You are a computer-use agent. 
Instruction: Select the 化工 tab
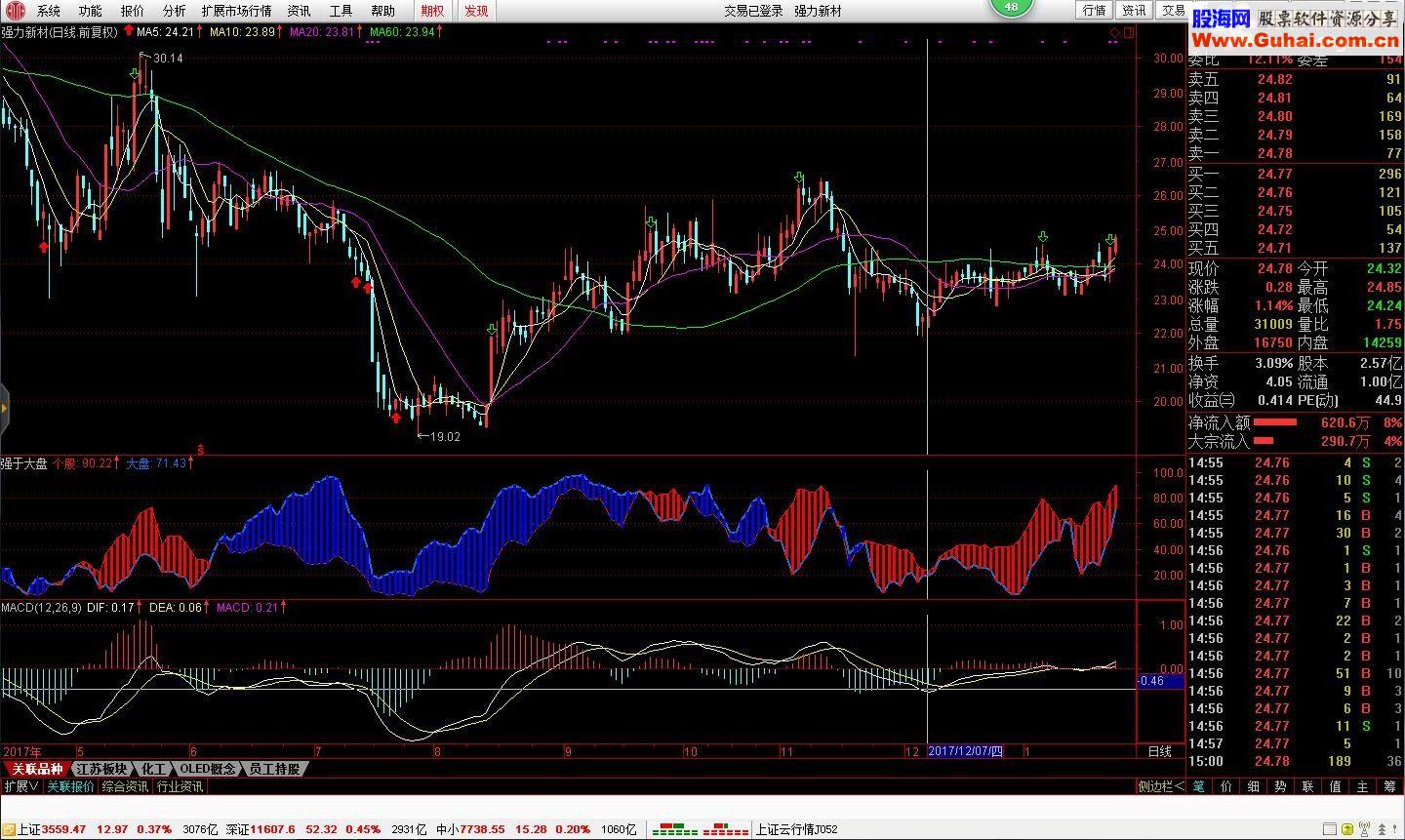click(153, 769)
